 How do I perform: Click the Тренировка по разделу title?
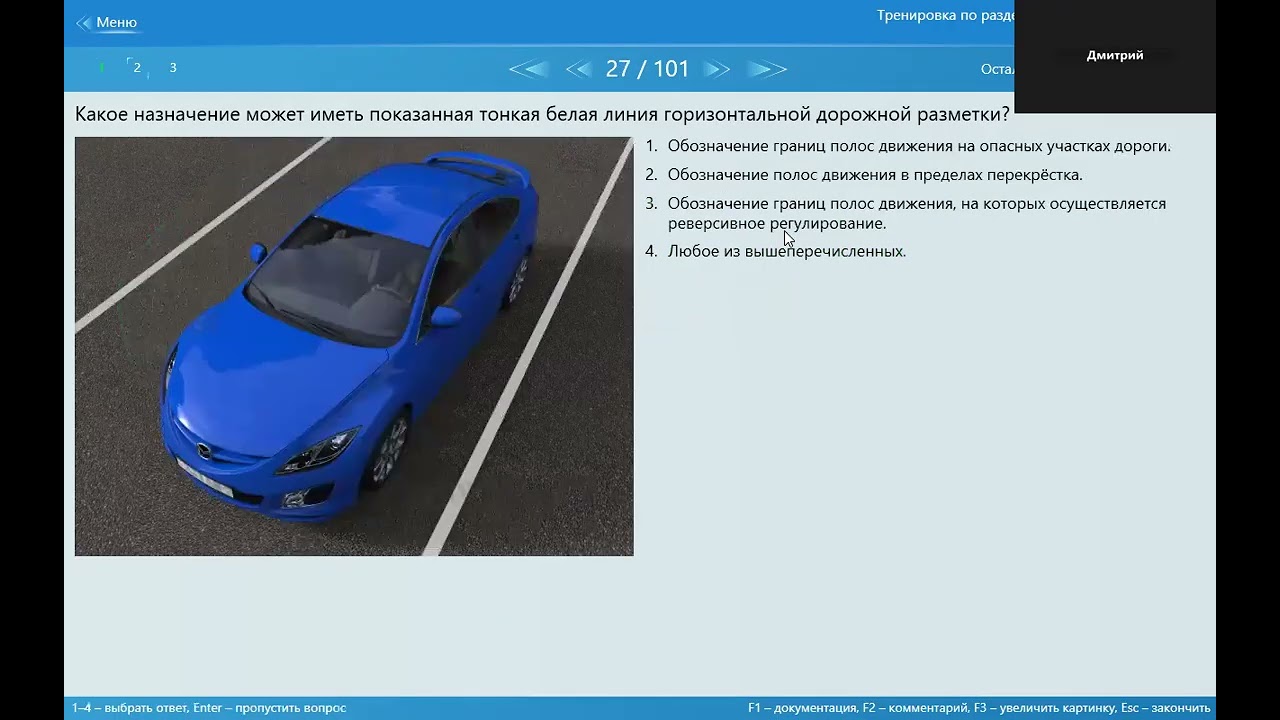tap(945, 16)
